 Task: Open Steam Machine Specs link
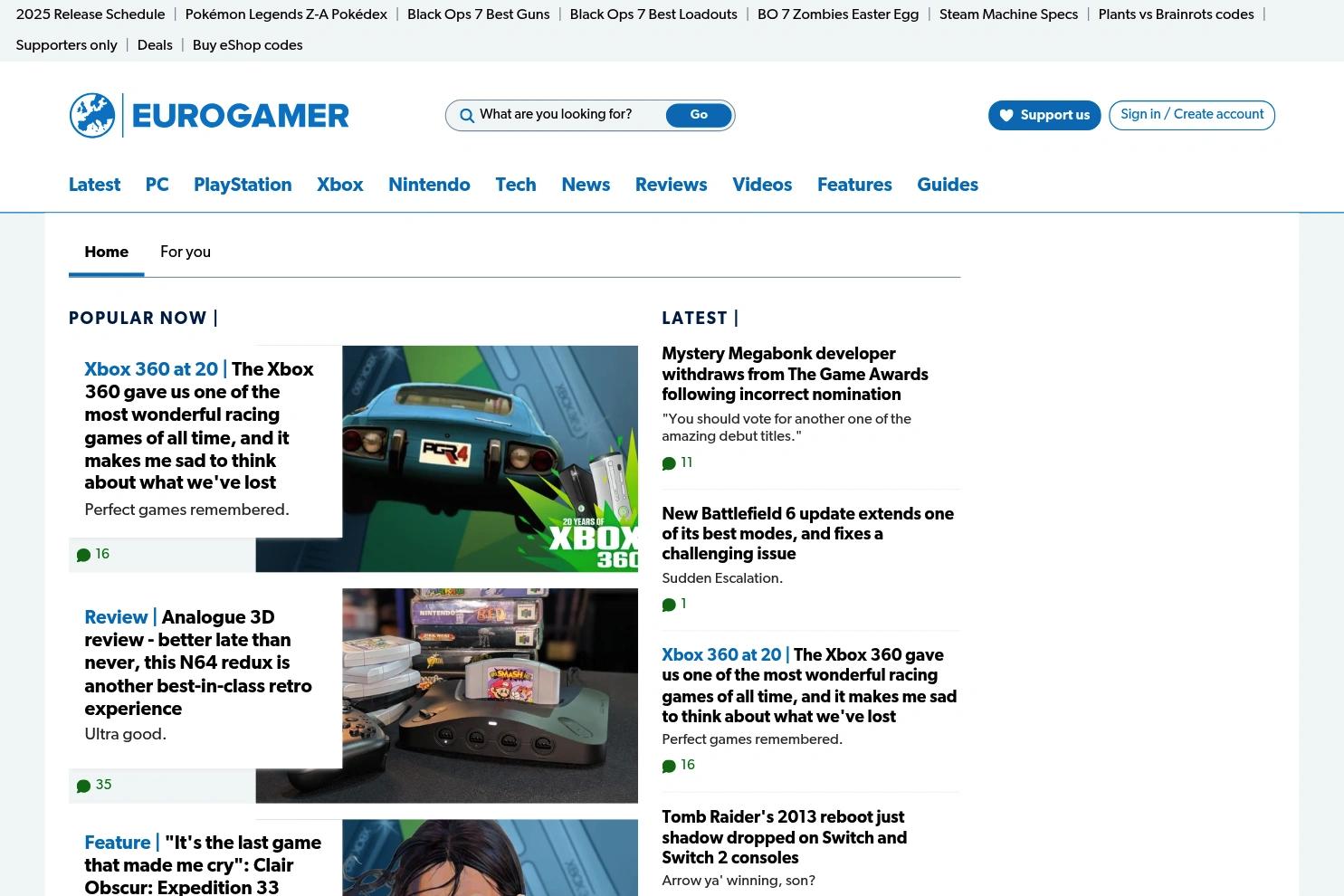1008,14
